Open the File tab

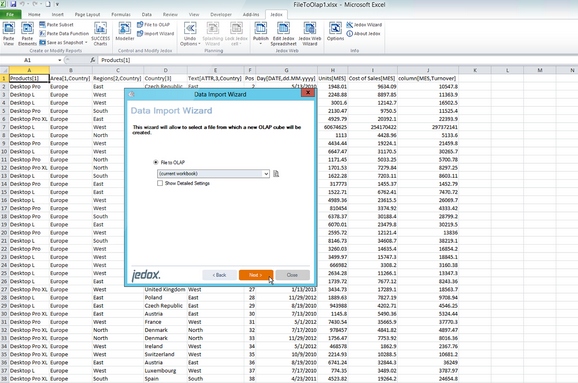[x=10, y=14]
